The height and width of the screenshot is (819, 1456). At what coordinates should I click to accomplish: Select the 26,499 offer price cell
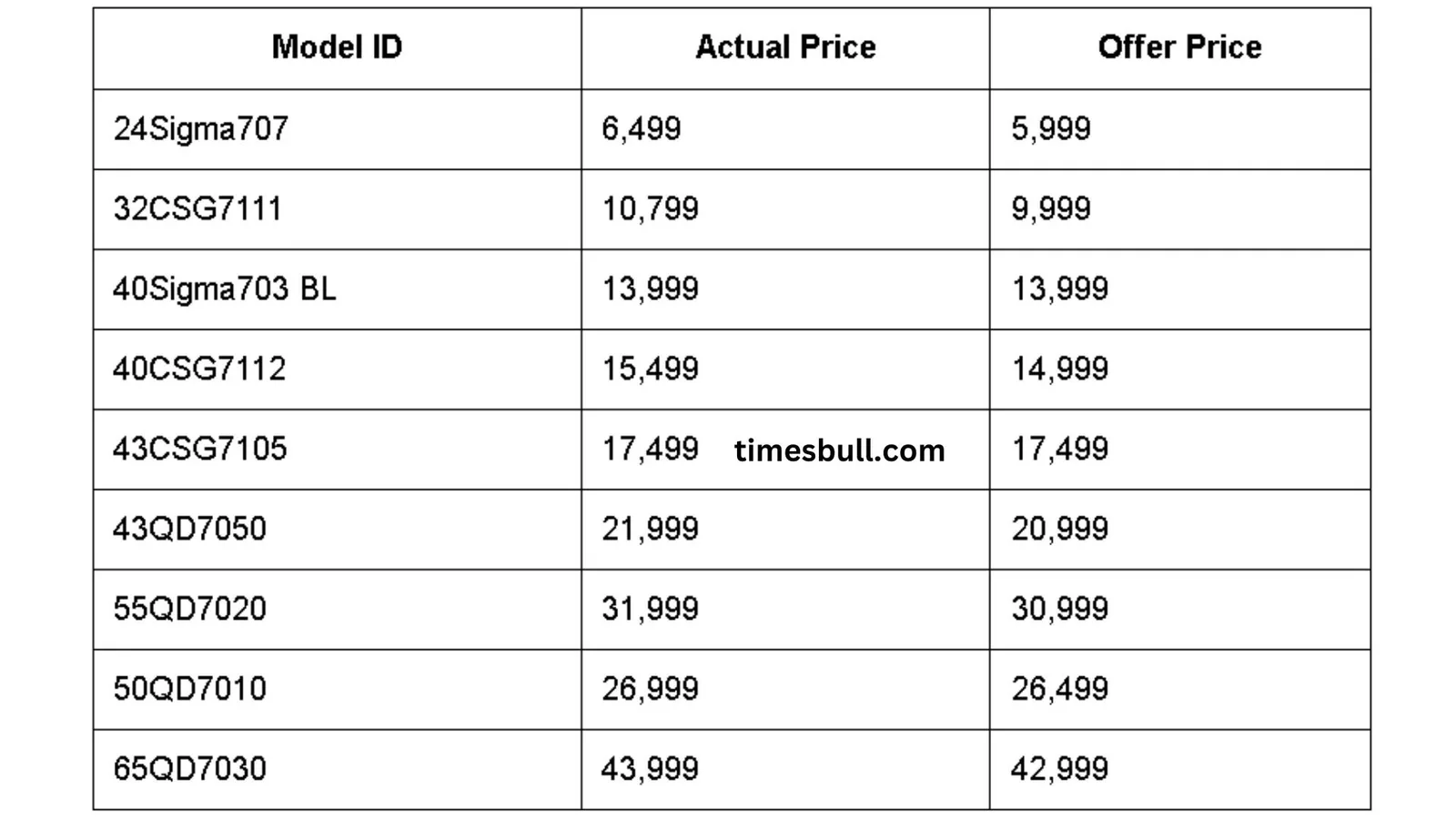(1180, 690)
